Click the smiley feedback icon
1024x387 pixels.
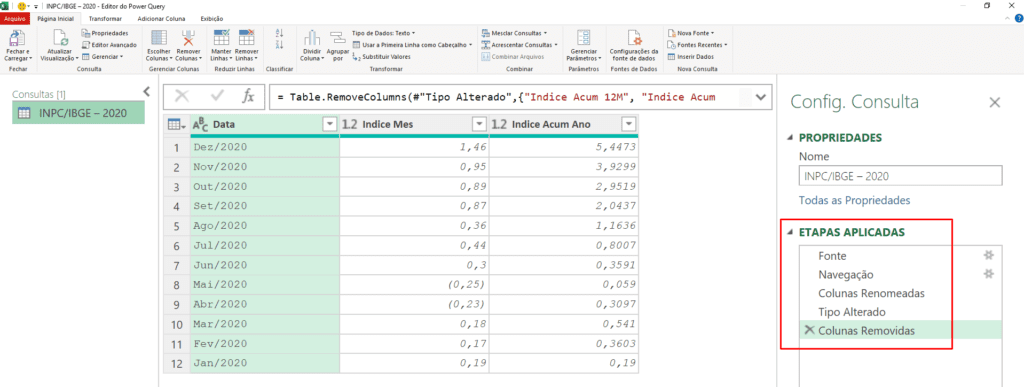pos(22,5)
